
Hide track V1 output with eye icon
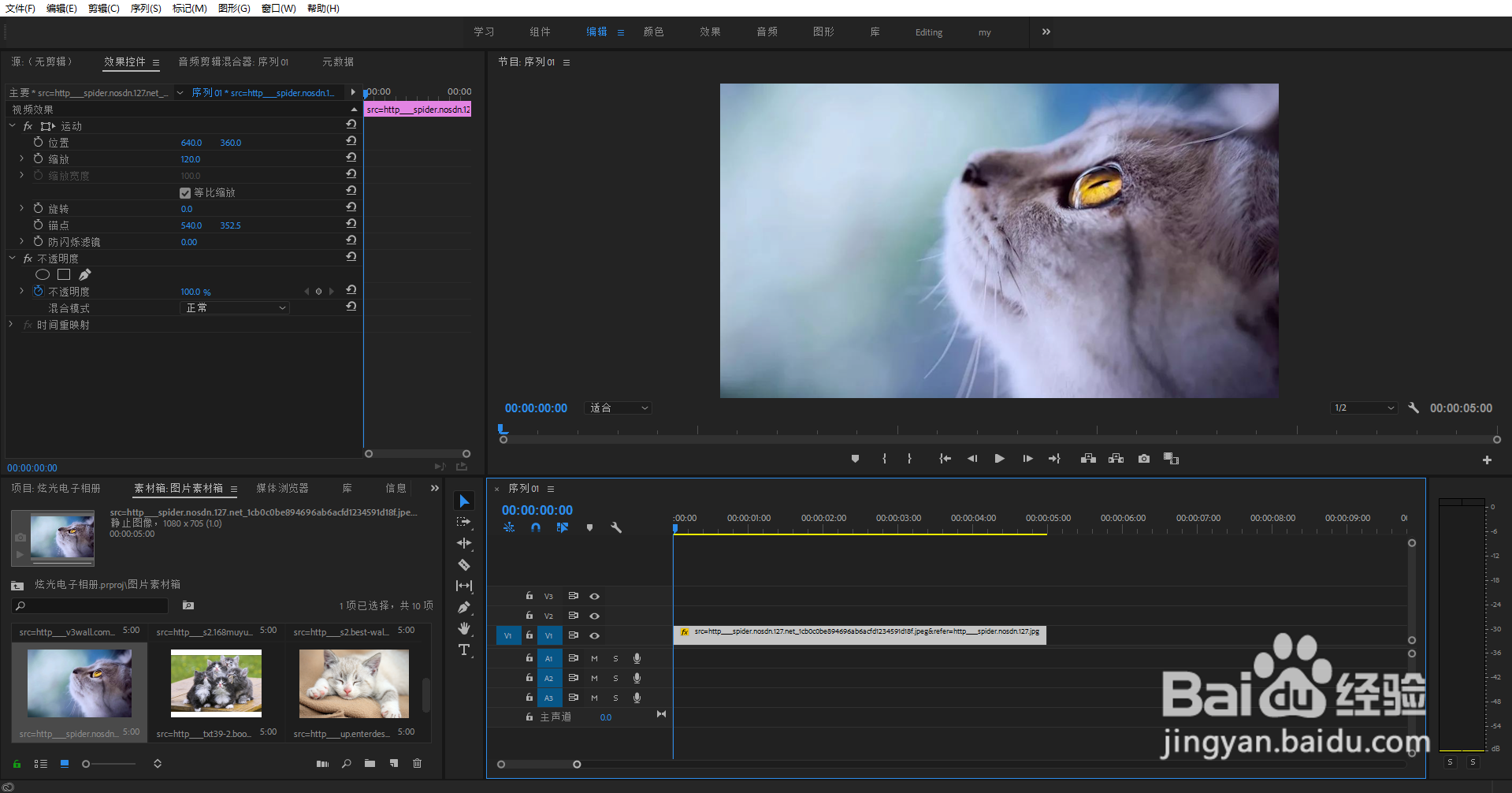[595, 635]
